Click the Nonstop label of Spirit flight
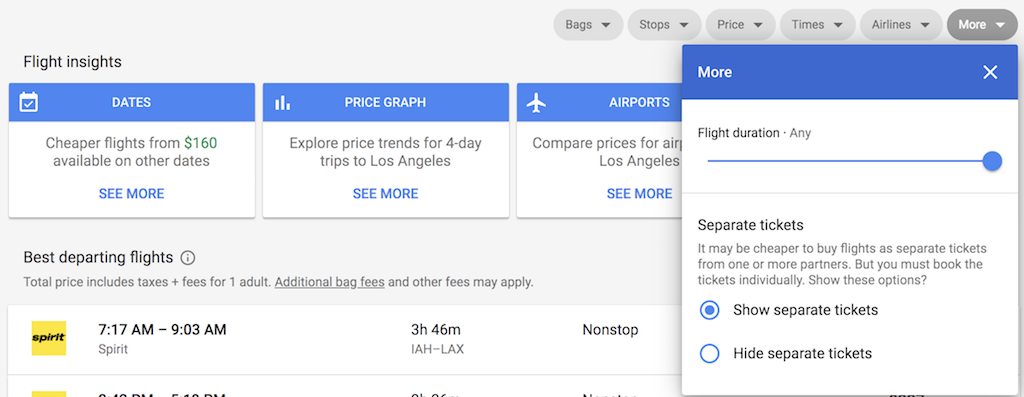1024x397 pixels. pyautogui.click(x=610, y=330)
